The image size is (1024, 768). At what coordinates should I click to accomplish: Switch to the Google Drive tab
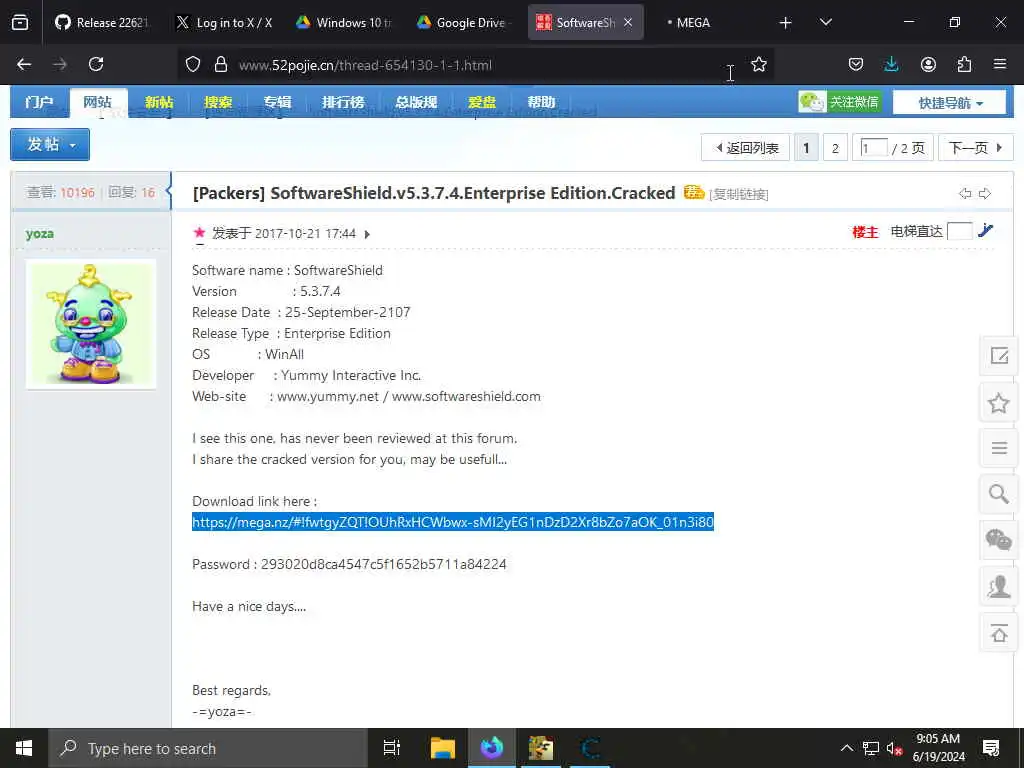(464, 23)
